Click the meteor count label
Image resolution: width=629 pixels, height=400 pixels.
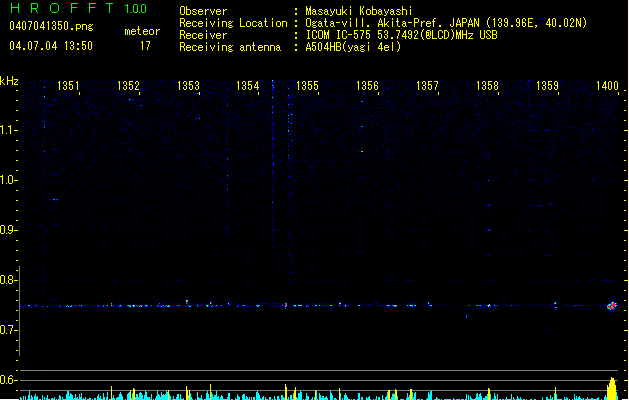tap(142, 31)
